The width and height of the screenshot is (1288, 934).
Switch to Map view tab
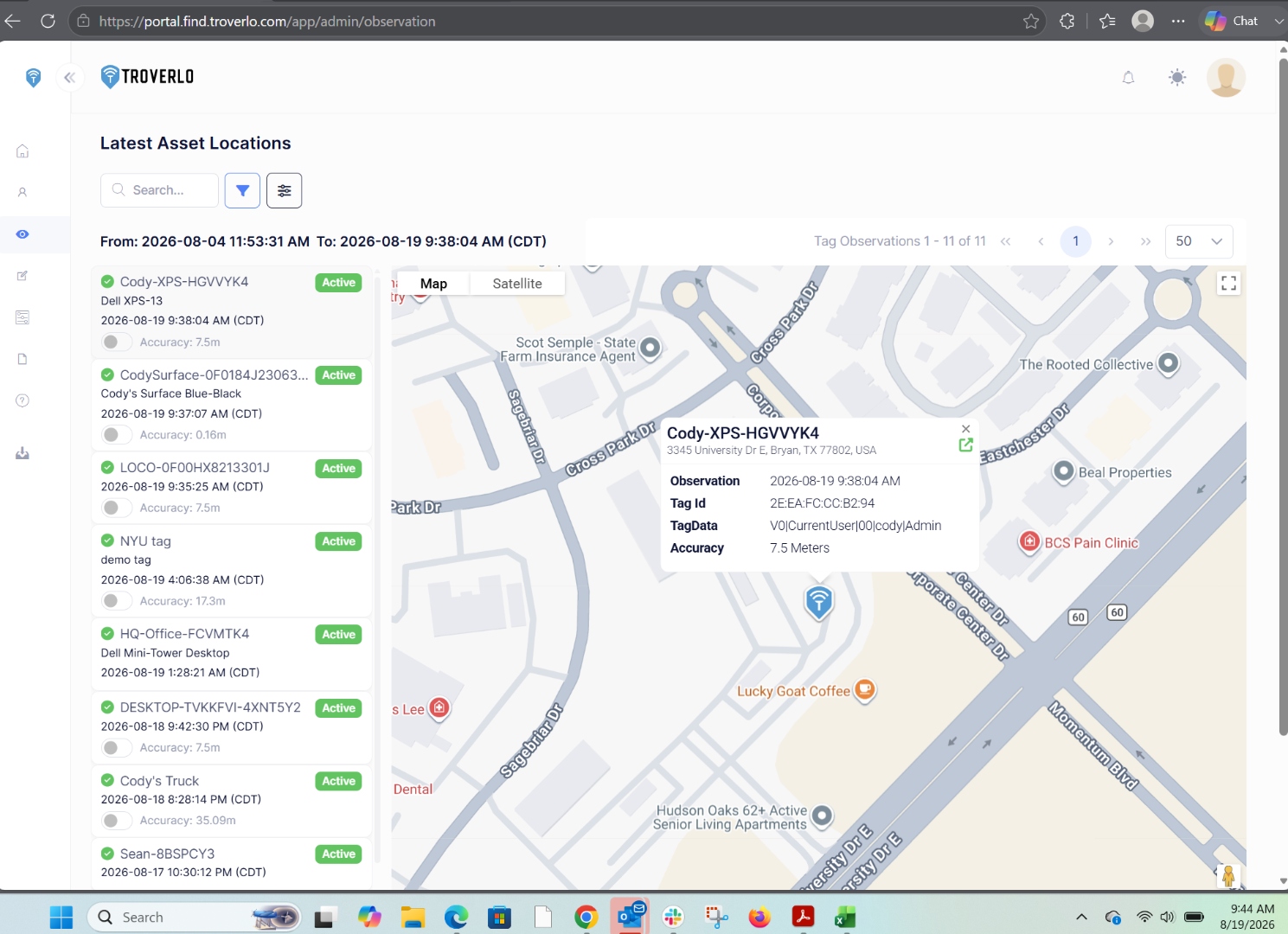pos(433,284)
